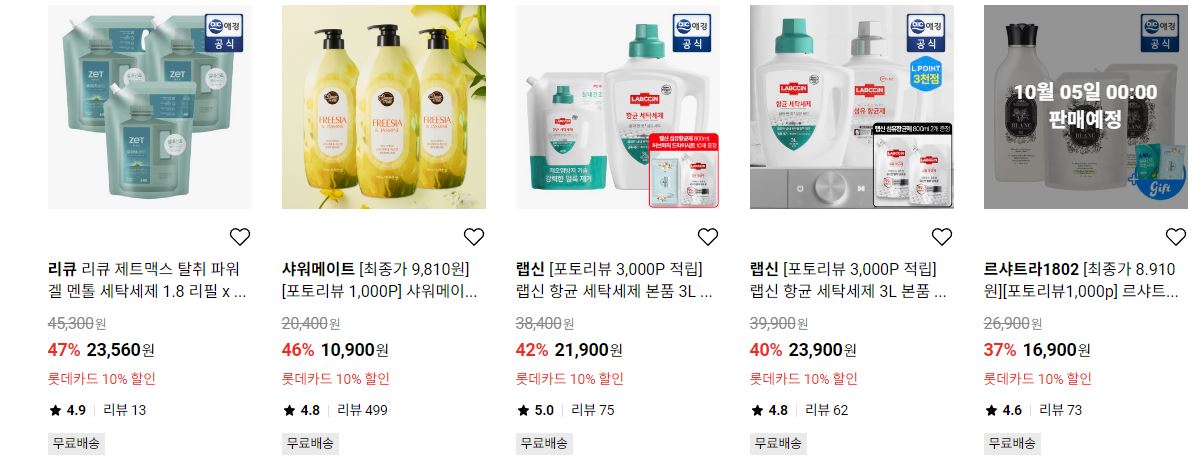This screenshot has width=1203, height=470.
Task: Tap the heart icon for 르샤트라1802
Action: [x=1176, y=237]
